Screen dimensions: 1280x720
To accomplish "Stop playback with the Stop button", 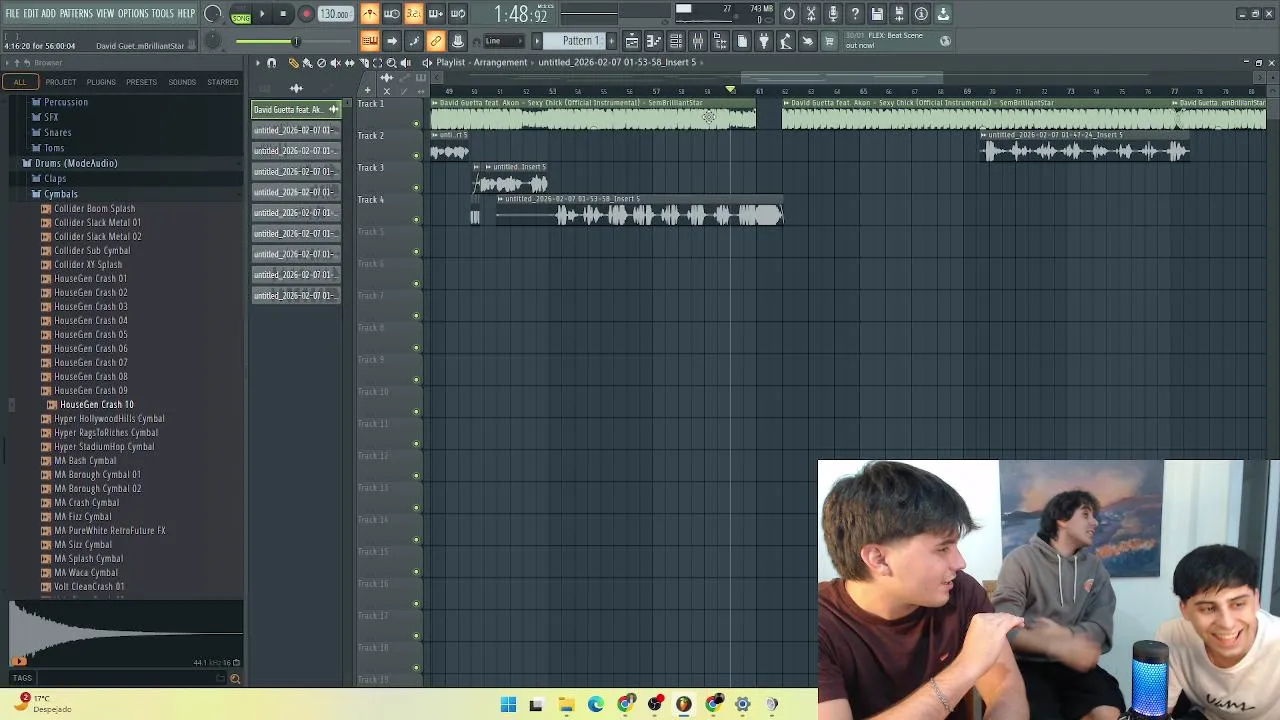I will tap(283, 14).
